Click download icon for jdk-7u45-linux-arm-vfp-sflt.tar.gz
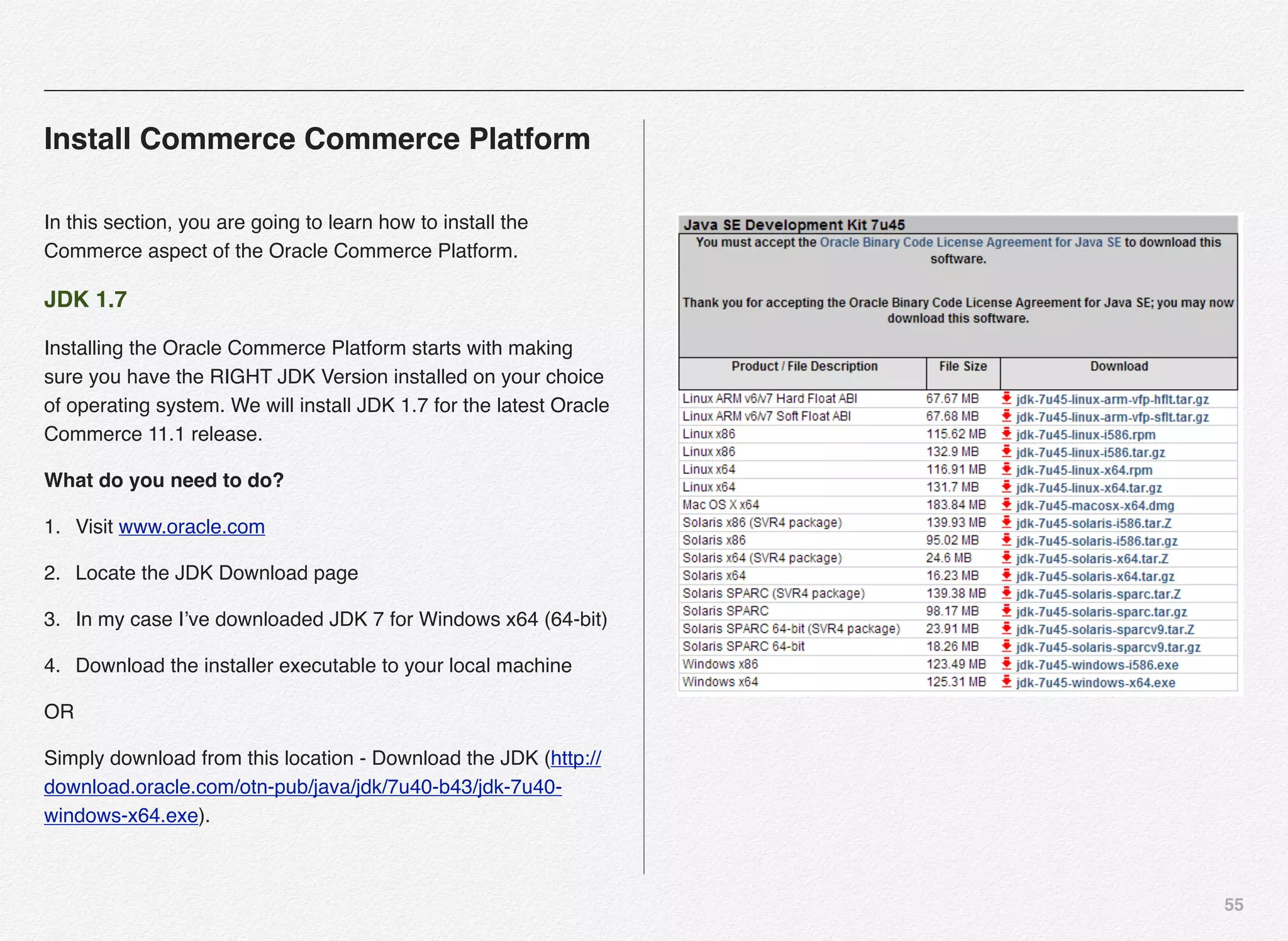The width and height of the screenshot is (1288, 941). [1006, 416]
